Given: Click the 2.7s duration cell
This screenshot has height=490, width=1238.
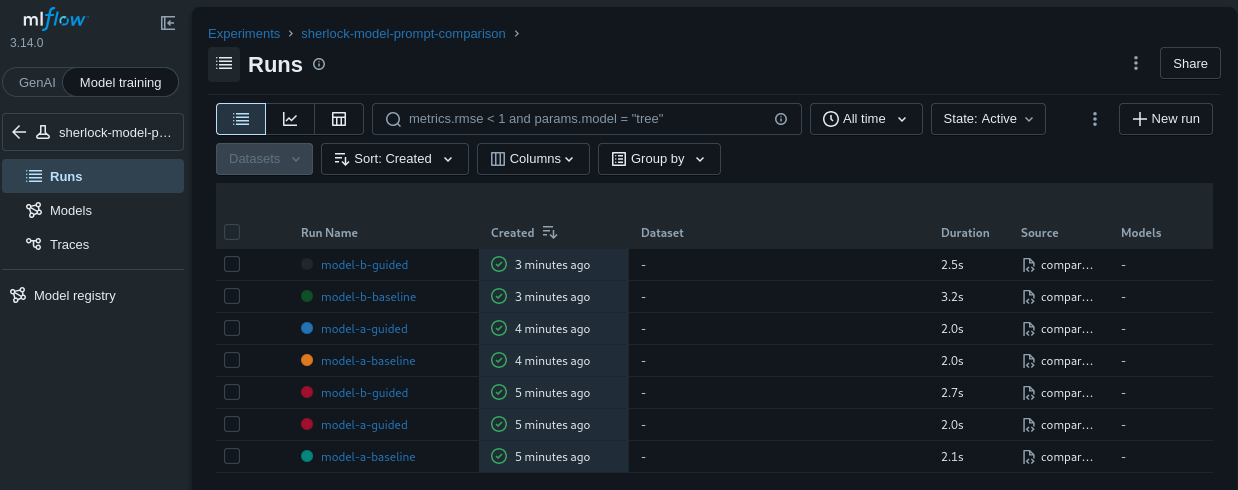Looking at the screenshot, I should pos(952,393).
